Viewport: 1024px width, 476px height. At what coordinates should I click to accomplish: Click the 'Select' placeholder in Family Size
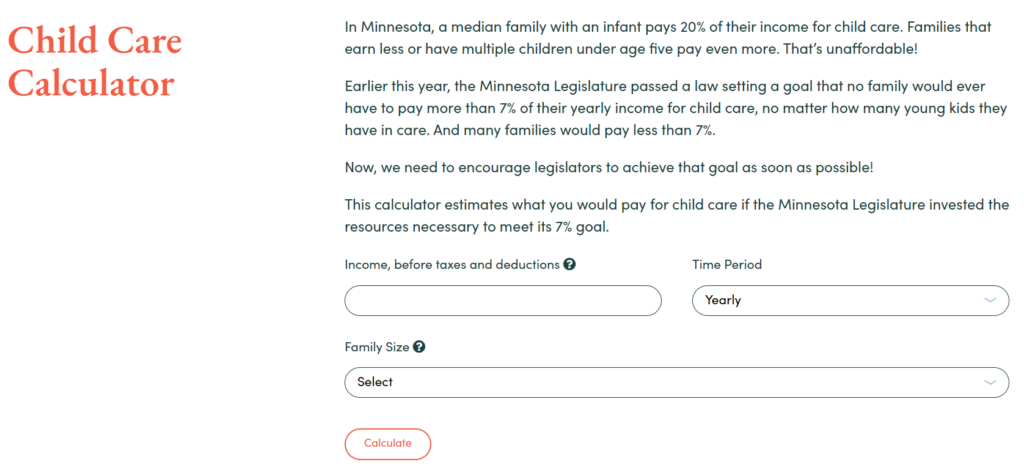(x=375, y=382)
